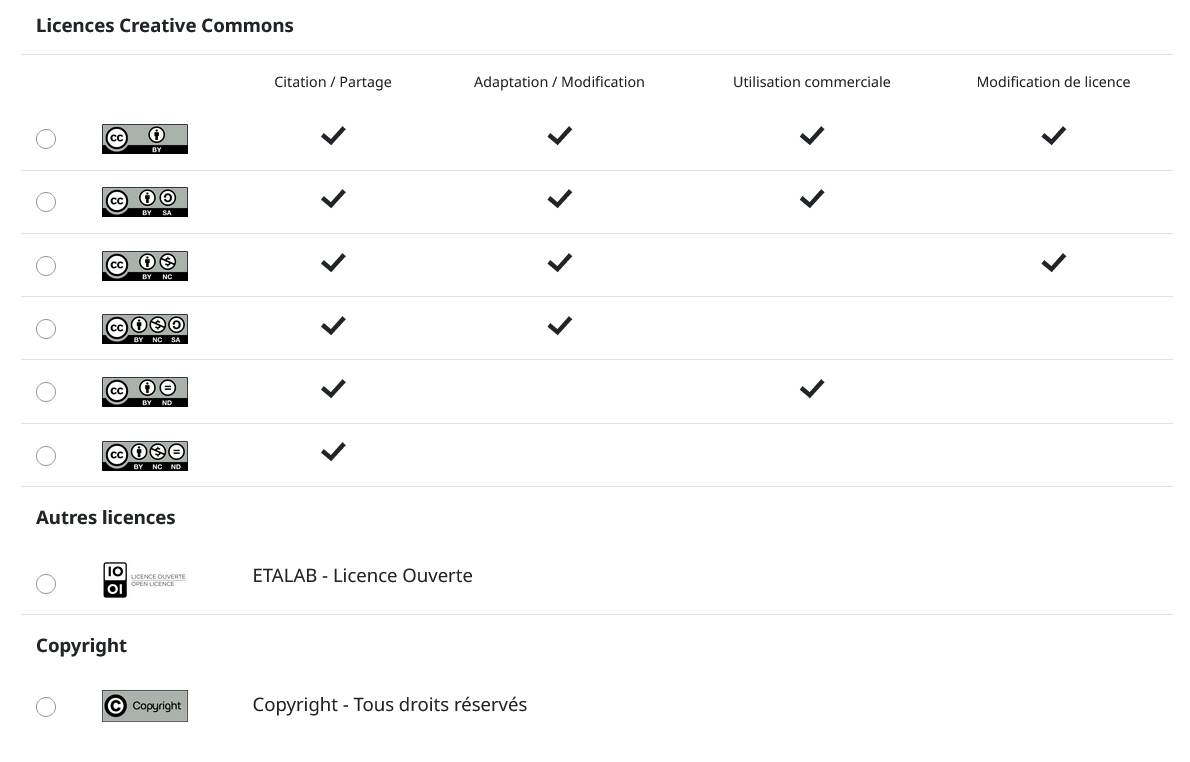The height and width of the screenshot is (762, 1190).
Task: Click 'Copyright - Tous droits réservés' label
Action: pos(389,705)
